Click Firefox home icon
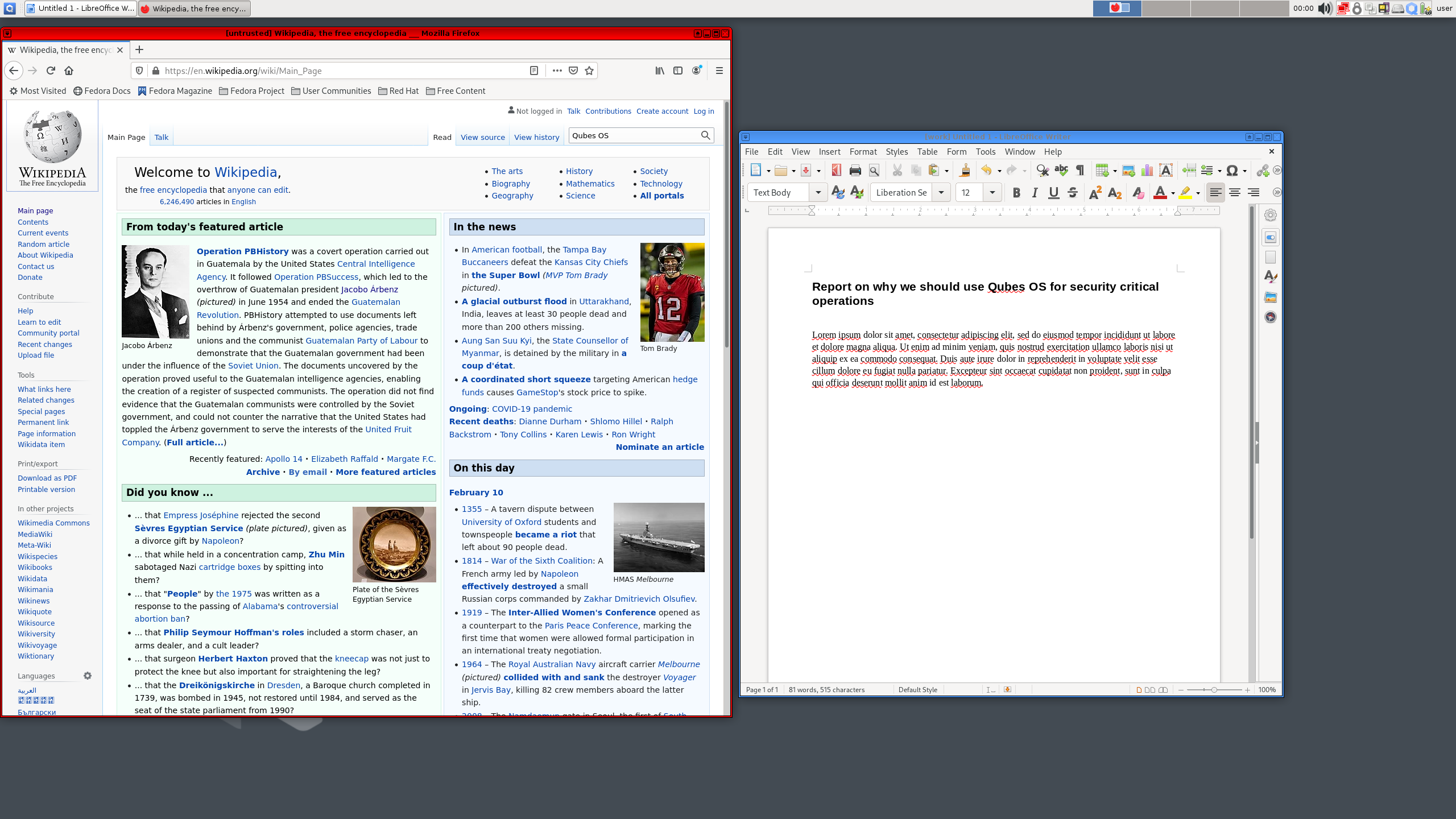 69,71
